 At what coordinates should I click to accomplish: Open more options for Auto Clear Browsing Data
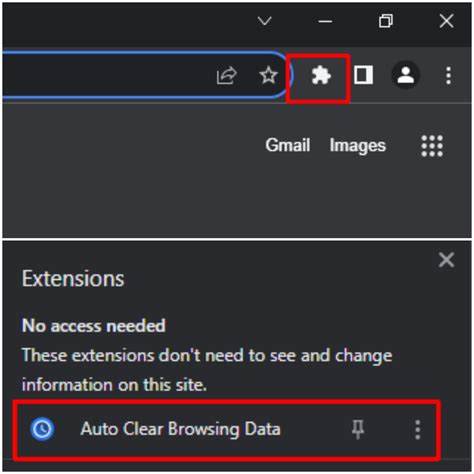click(x=417, y=429)
